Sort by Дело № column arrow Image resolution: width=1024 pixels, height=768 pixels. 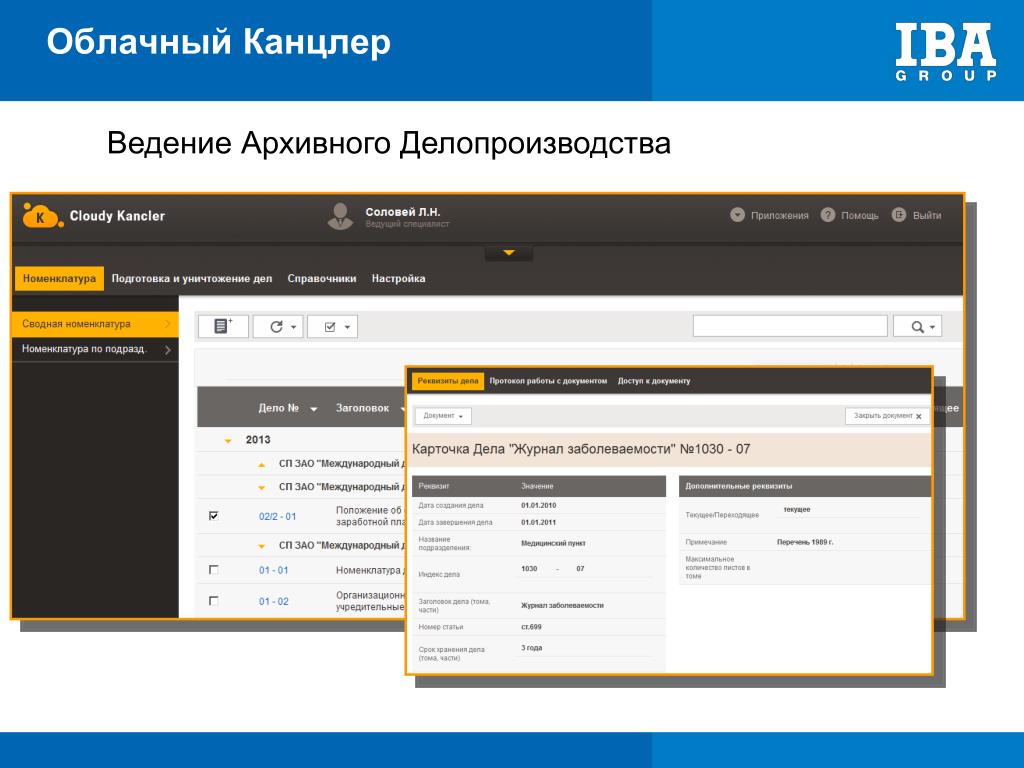pos(313,409)
